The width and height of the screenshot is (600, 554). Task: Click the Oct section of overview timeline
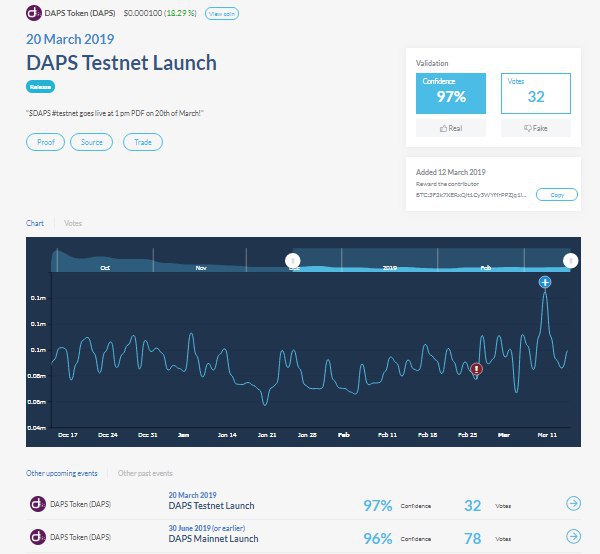[x=105, y=261]
